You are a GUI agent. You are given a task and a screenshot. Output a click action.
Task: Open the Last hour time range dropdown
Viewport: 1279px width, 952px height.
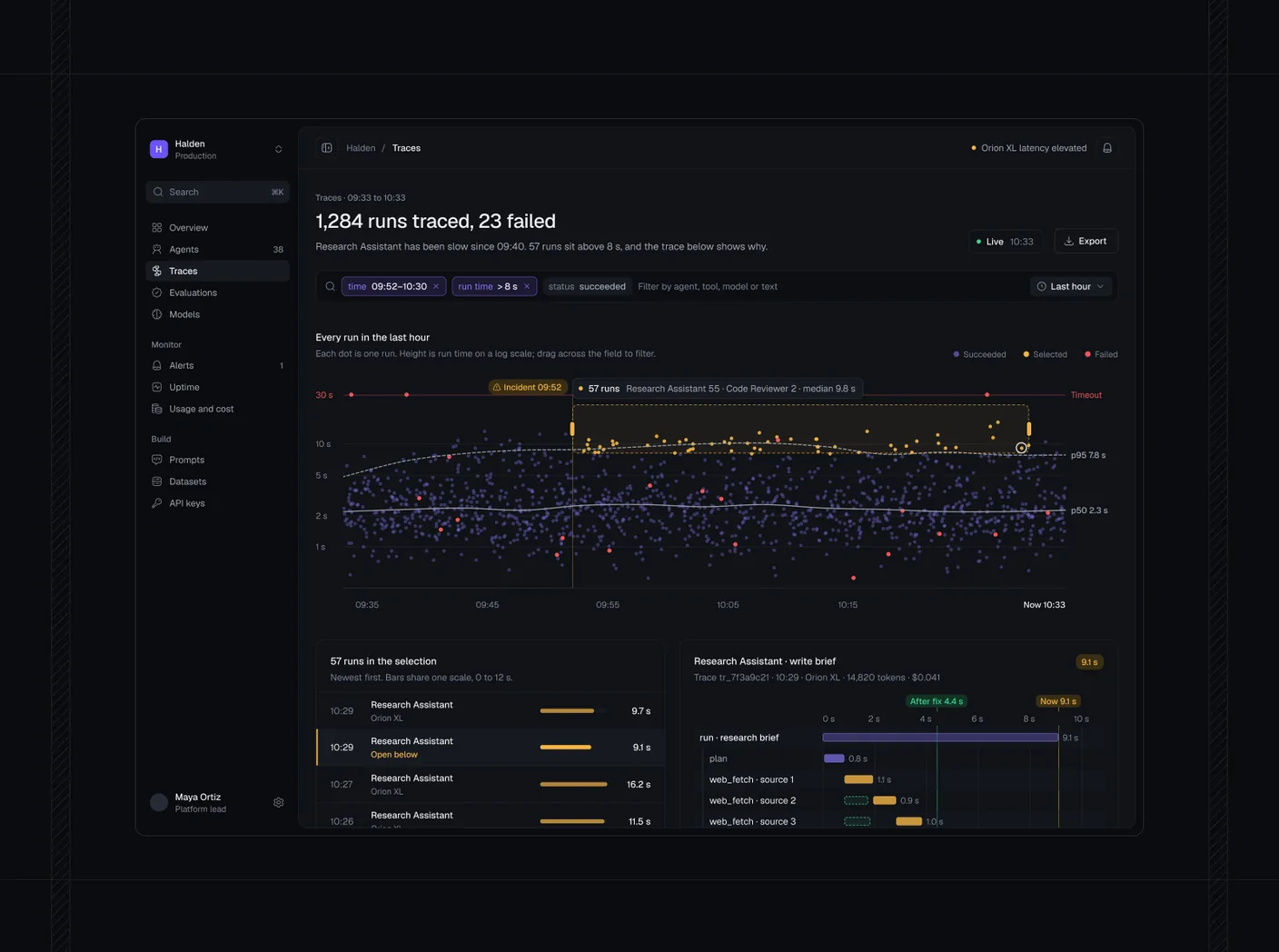coord(1071,287)
